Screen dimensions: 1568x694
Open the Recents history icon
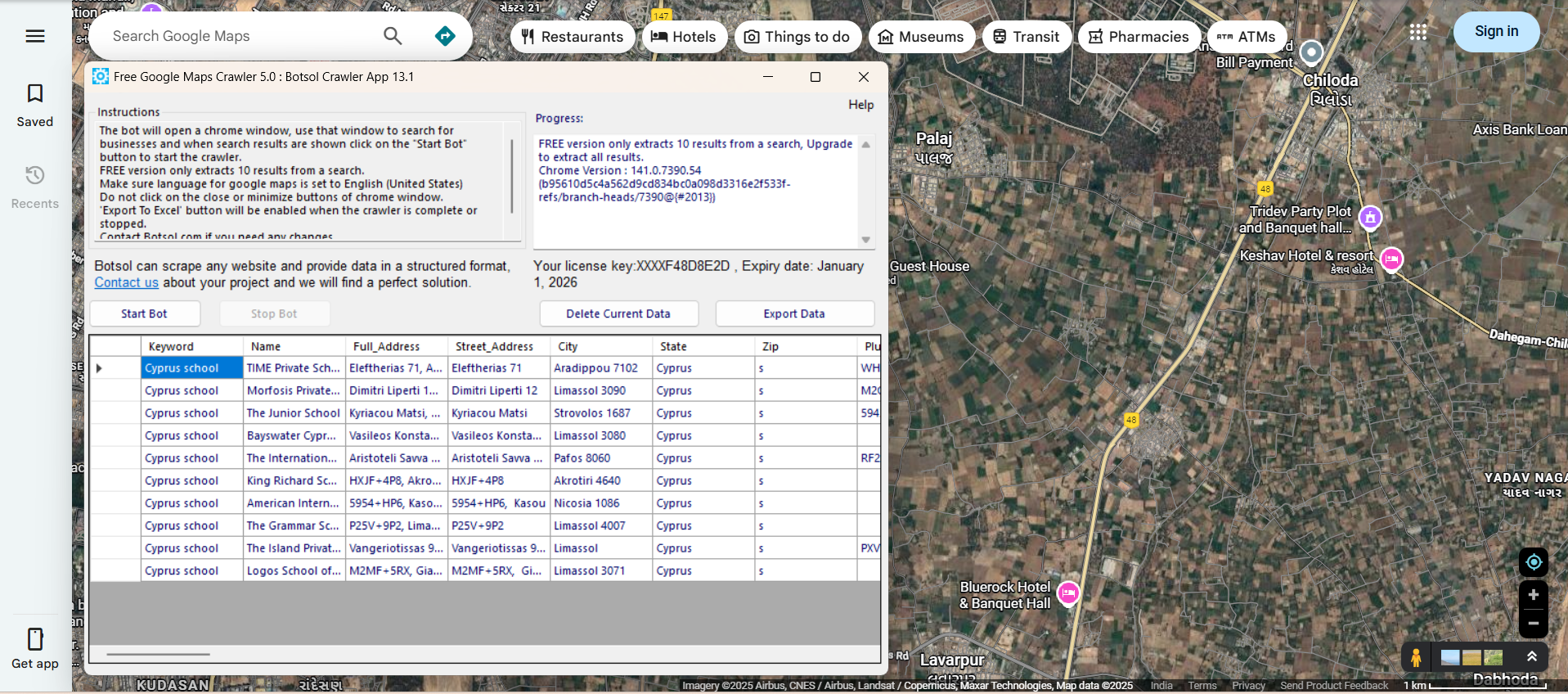[35, 176]
